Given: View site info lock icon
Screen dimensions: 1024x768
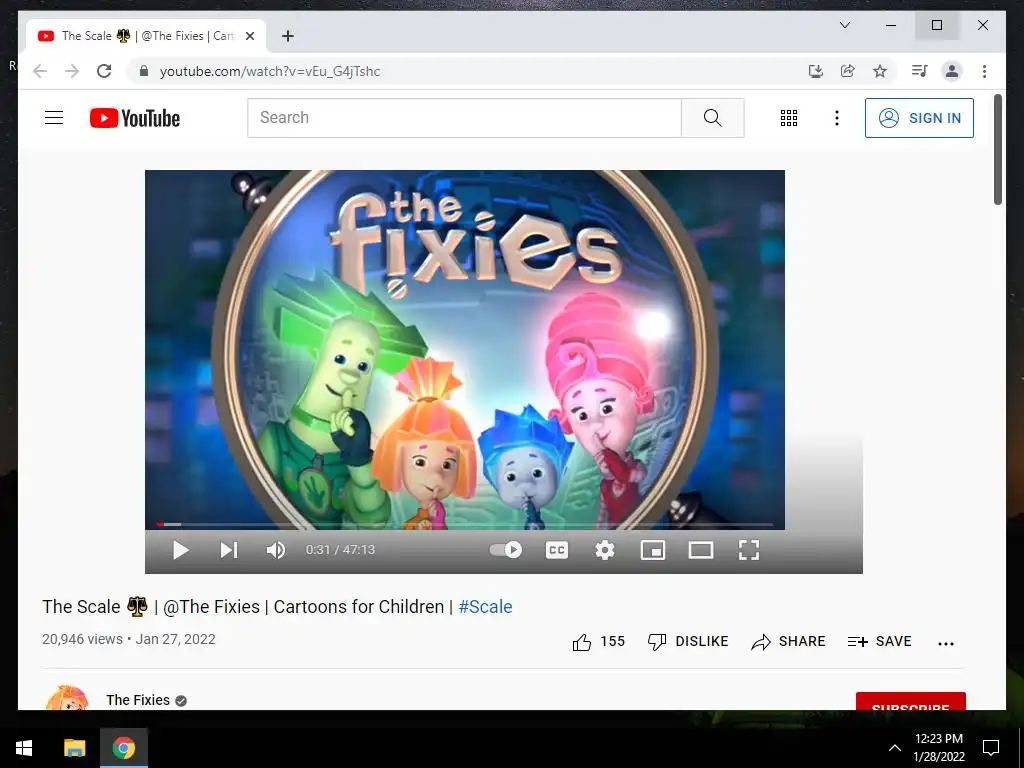Looking at the screenshot, I should (144, 71).
